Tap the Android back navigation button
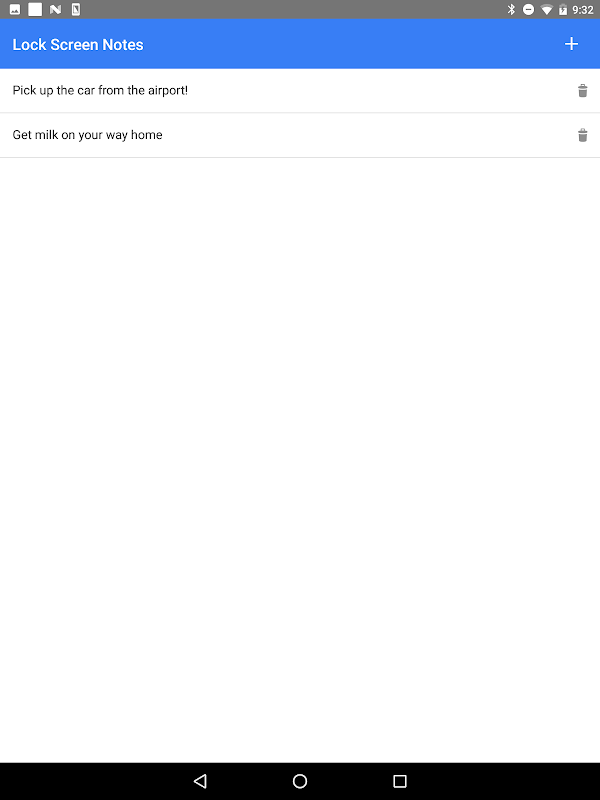This screenshot has width=600, height=800. pyautogui.click(x=200, y=781)
